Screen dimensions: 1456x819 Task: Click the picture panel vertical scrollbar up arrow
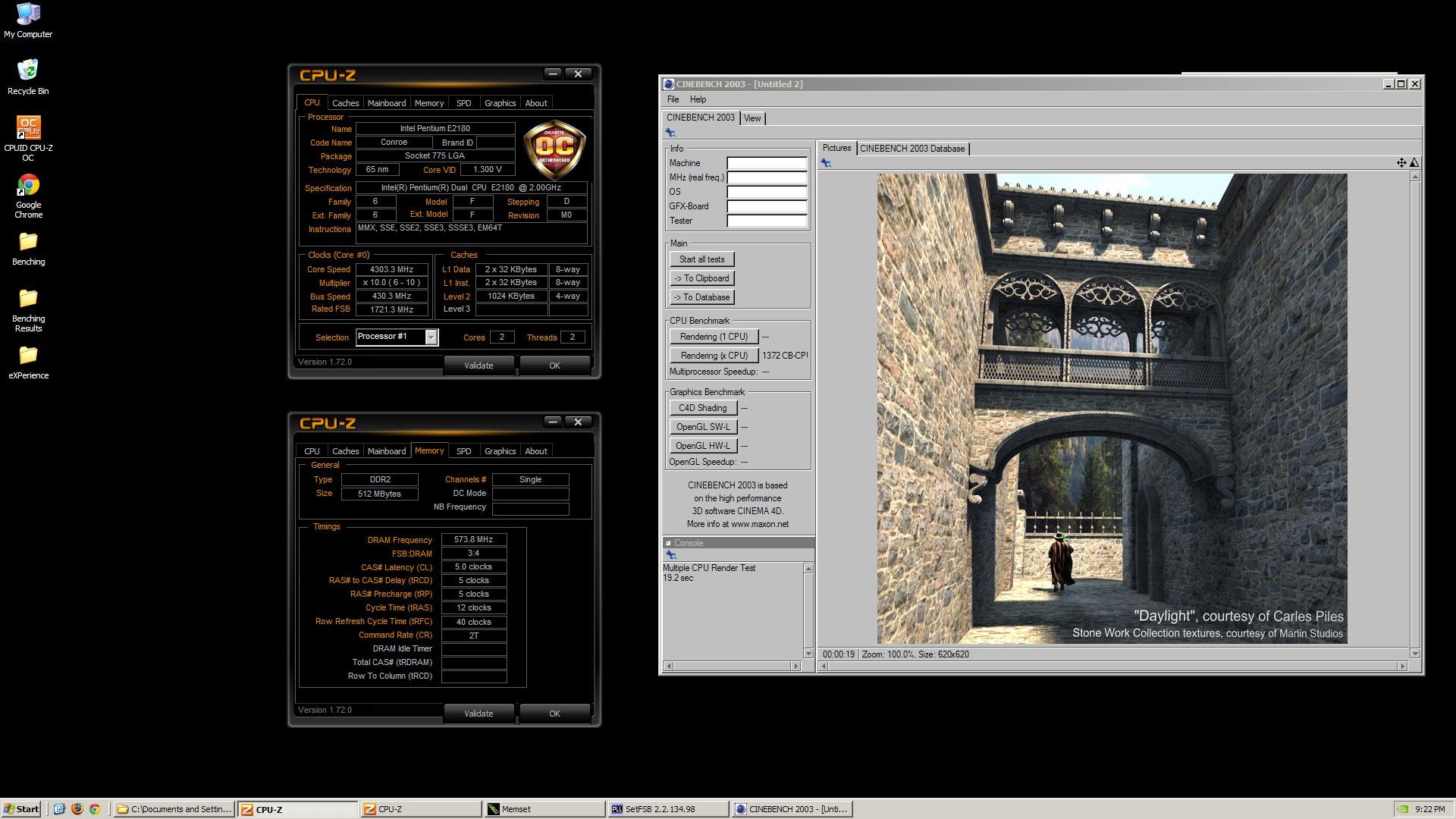point(1414,177)
